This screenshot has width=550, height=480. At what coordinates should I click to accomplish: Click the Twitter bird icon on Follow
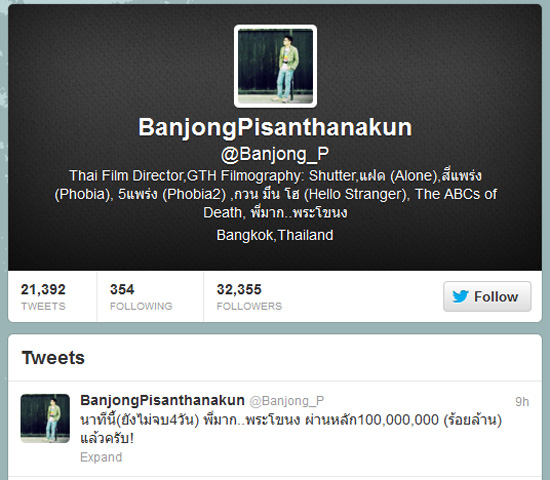coord(461,296)
